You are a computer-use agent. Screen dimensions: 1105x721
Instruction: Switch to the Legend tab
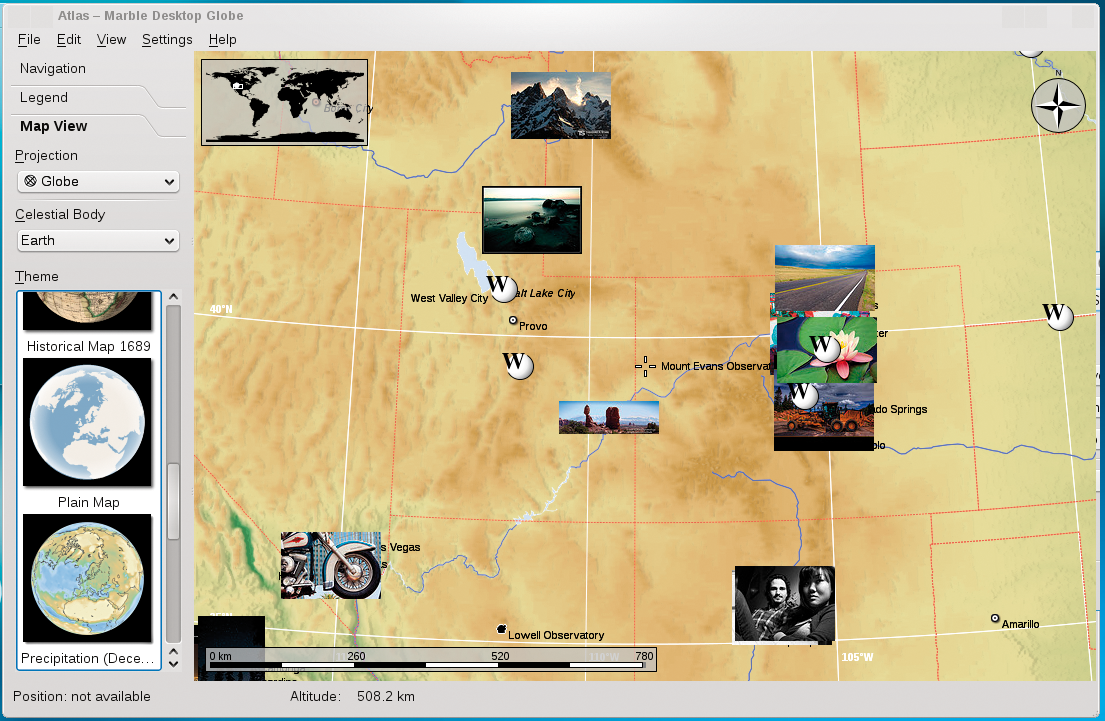click(44, 97)
